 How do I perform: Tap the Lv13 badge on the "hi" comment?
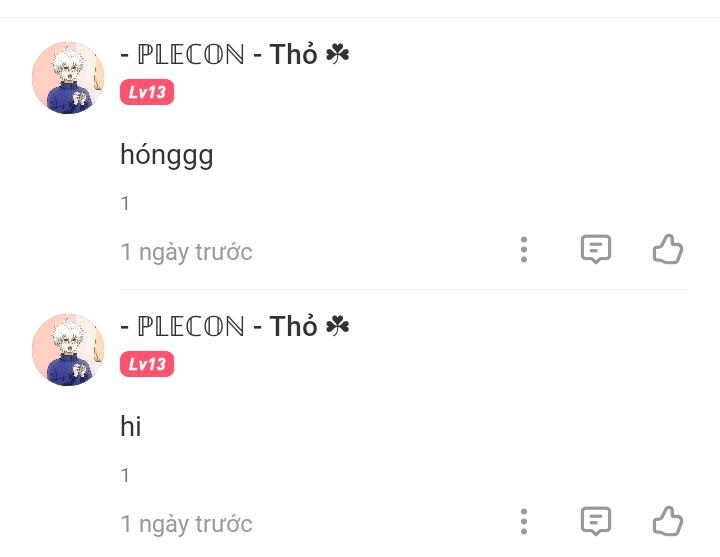tap(147, 364)
